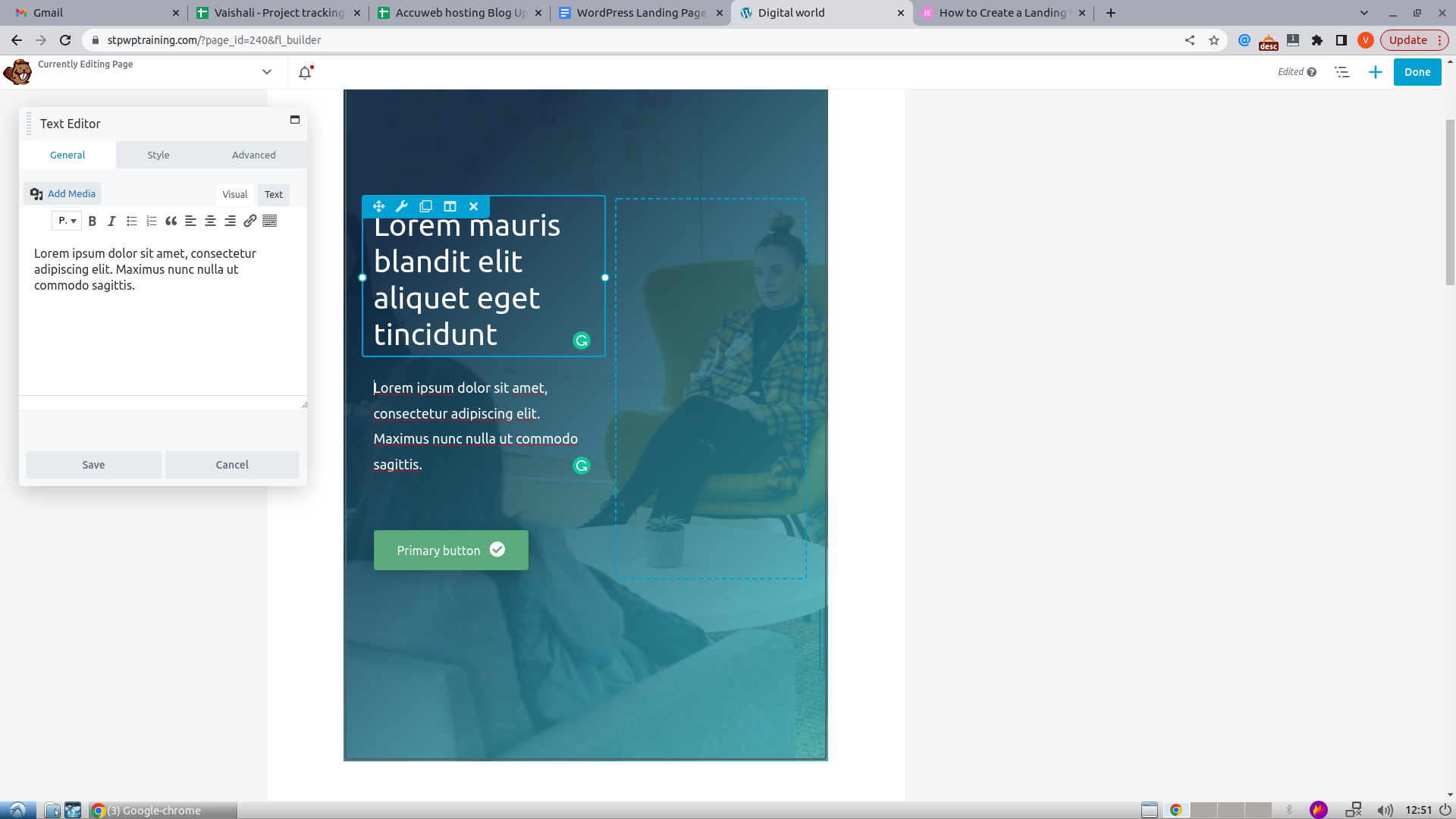Toggle the notifications bell icon
Image resolution: width=1456 pixels, height=819 pixels.
coord(305,72)
